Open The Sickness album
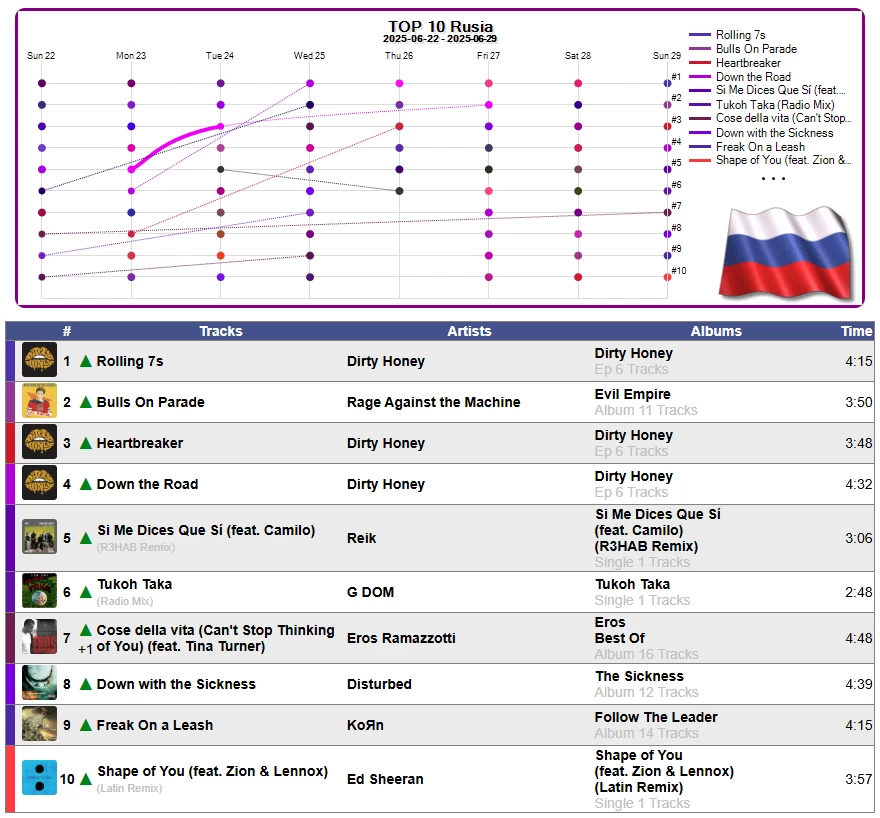The width and height of the screenshot is (880, 818). 639,676
